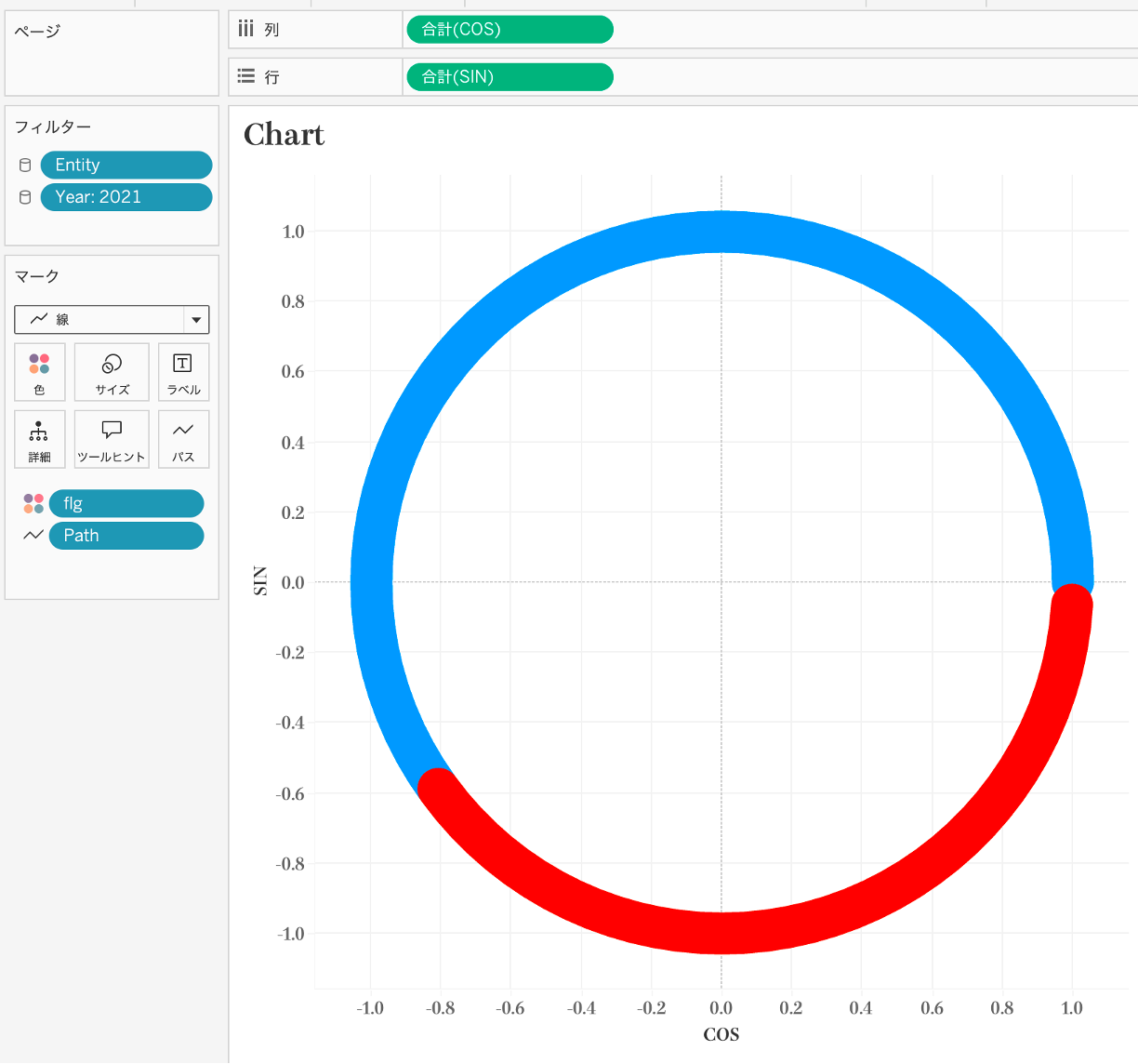Click the フィルター shelf header
Screen dimensions: 1138x1064
click(53, 126)
